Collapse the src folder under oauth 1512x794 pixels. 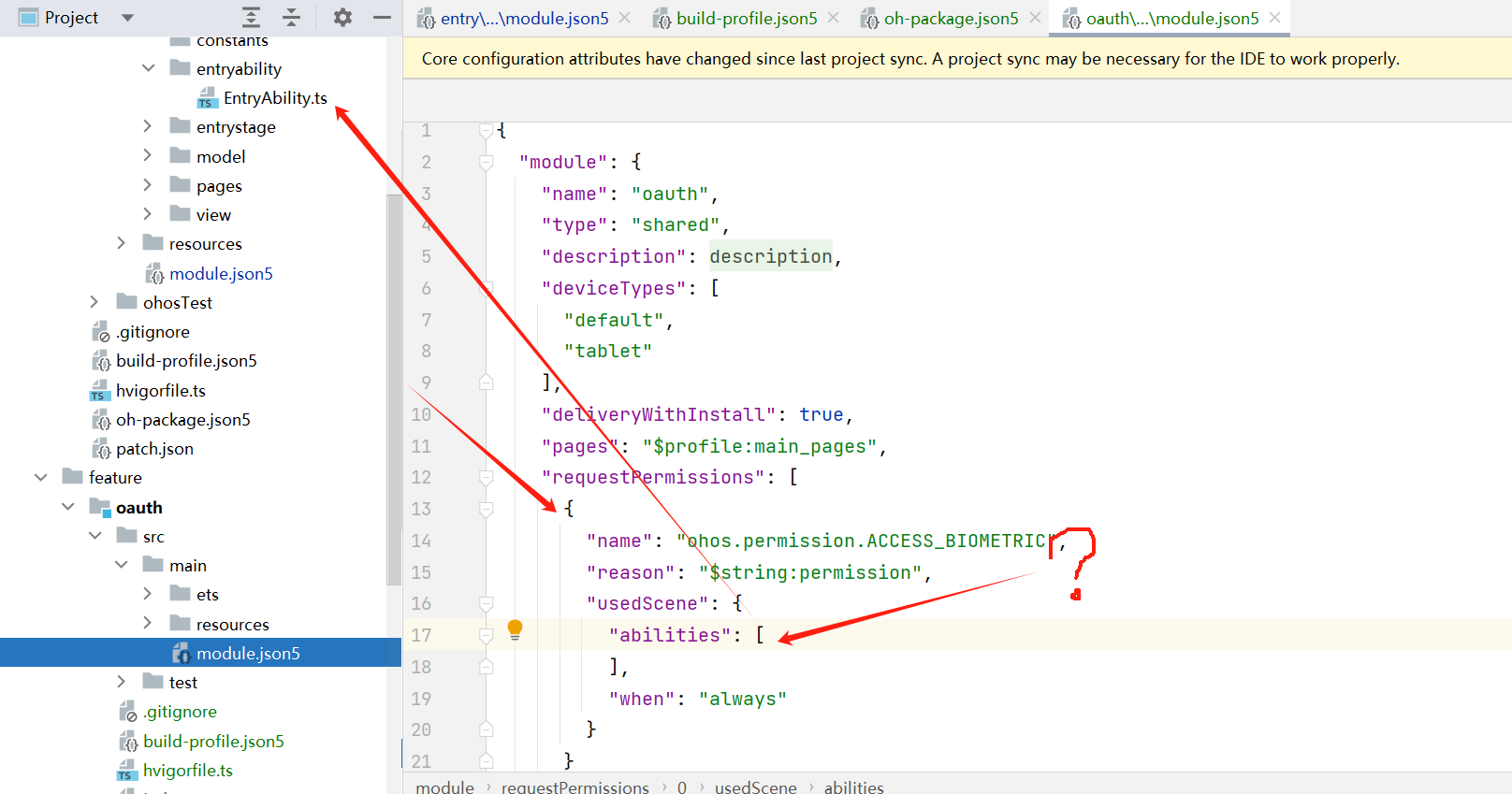[x=94, y=536]
